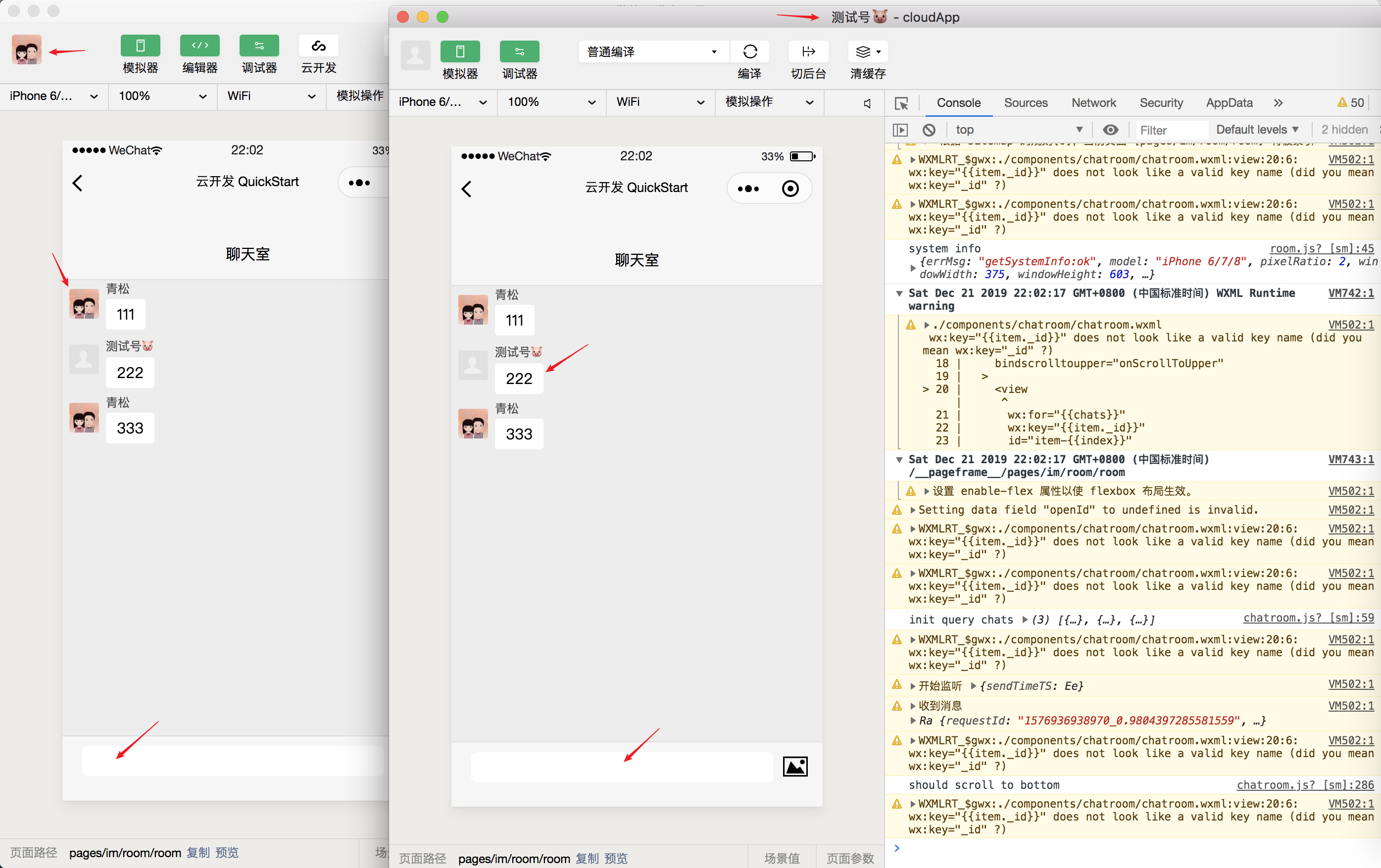Open top execution context dropdown
The height and width of the screenshot is (868, 1381).
1019,130
